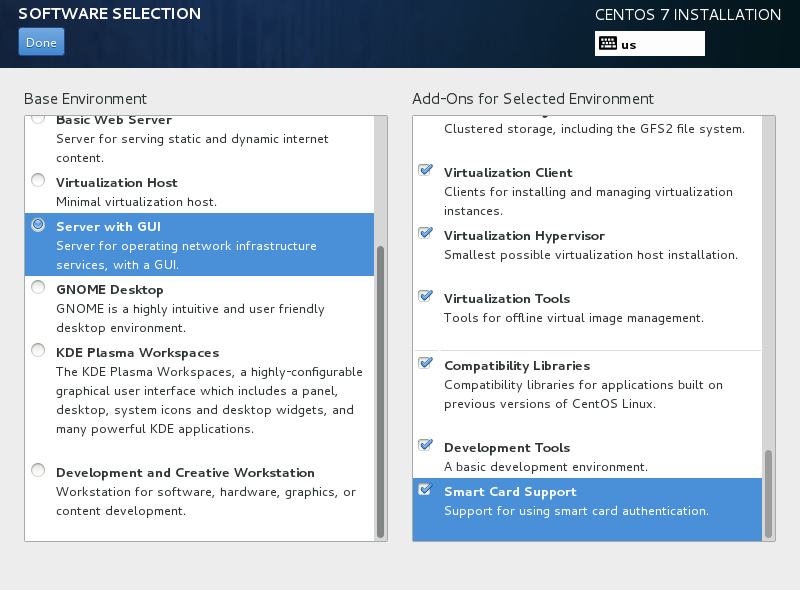Toggle the Development Tools checkbox
The height and width of the screenshot is (590, 800).
click(x=425, y=446)
